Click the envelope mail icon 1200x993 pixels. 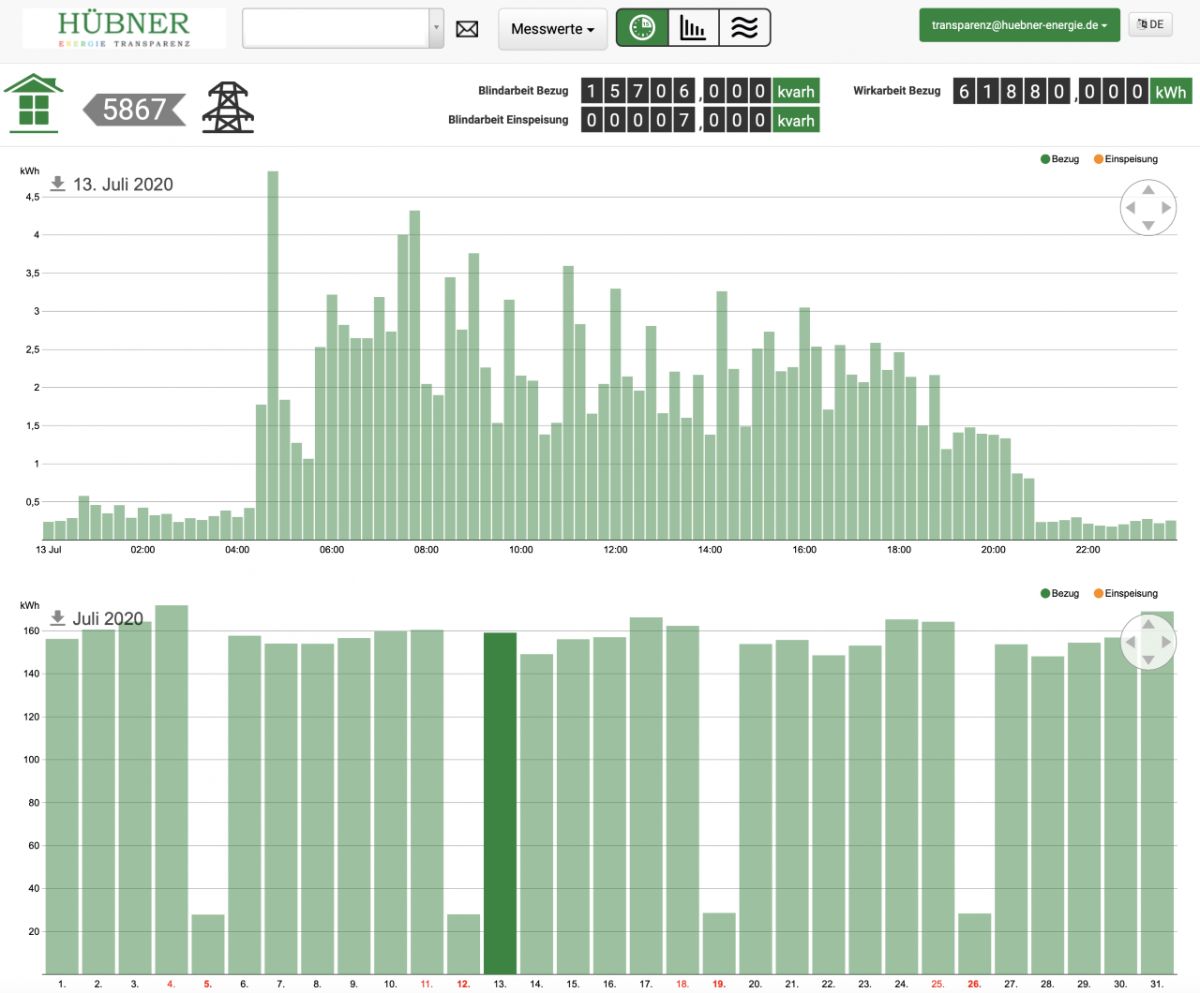coord(467,29)
